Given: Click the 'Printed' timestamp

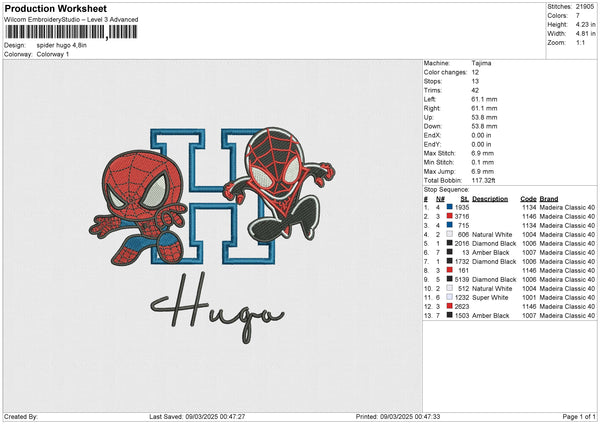Looking at the screenshot, I should tap(398, 416).
